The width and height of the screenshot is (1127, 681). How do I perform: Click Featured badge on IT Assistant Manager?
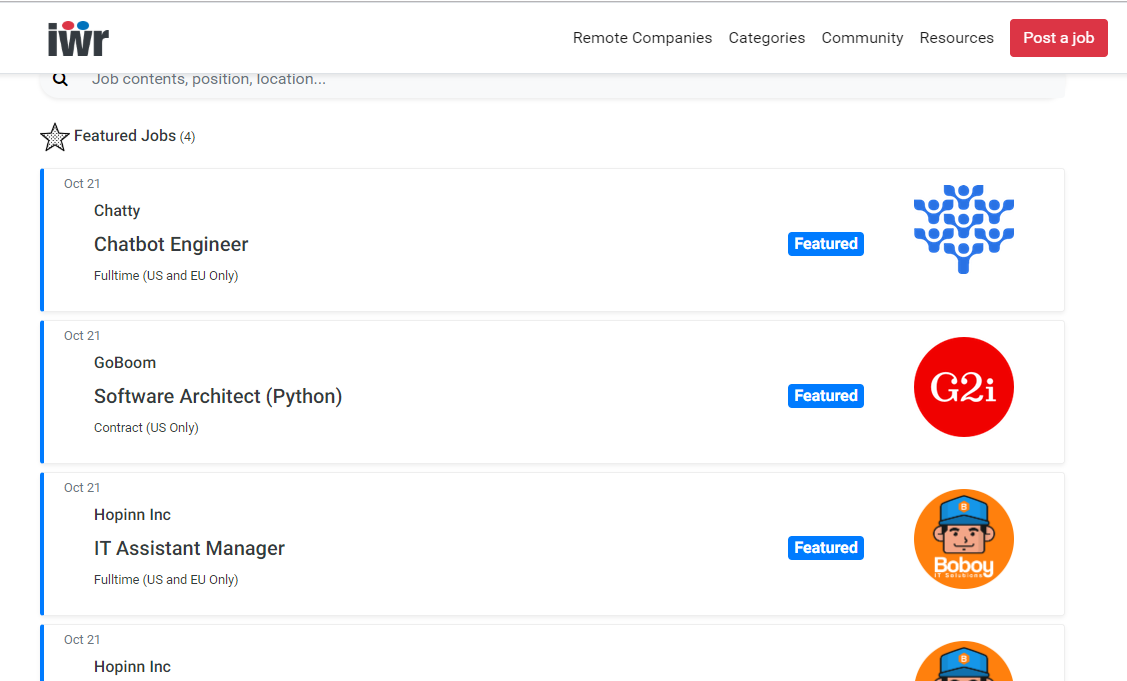tap(826, 548)
